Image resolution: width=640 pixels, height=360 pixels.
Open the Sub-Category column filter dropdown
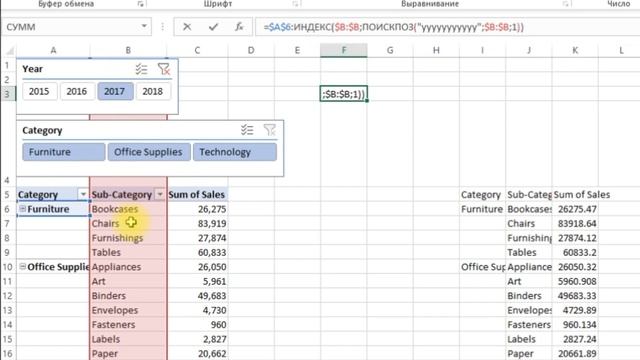pos(160,194)
